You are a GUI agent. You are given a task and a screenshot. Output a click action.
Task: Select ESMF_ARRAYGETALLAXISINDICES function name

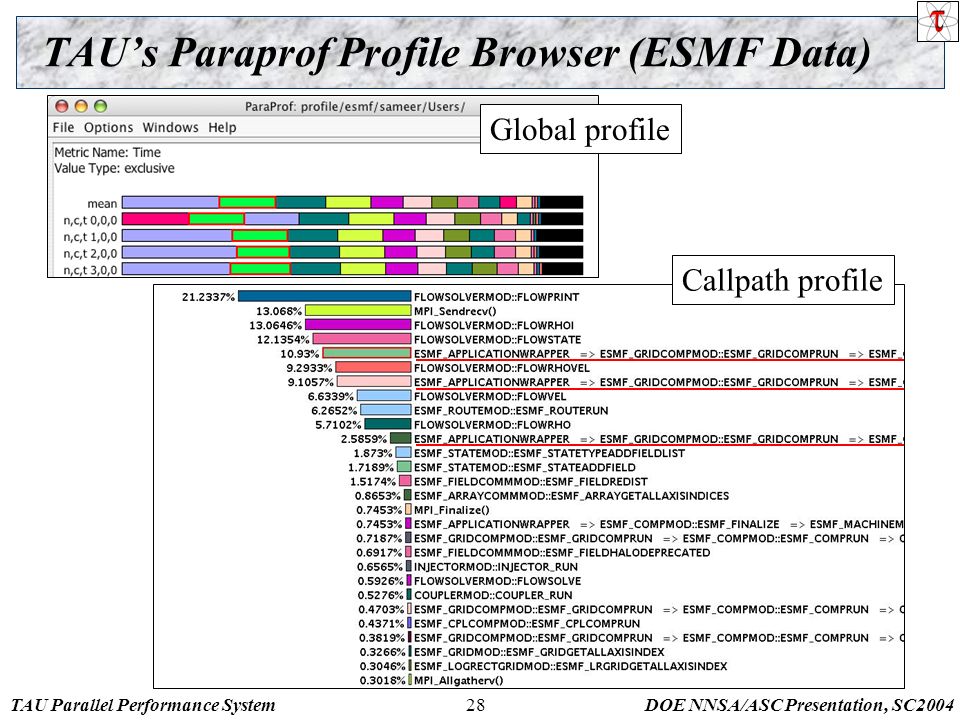click(571, 496)
